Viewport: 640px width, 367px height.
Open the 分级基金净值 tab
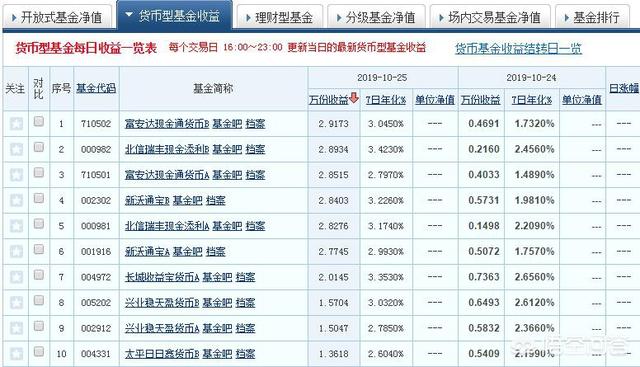[376, 18]
